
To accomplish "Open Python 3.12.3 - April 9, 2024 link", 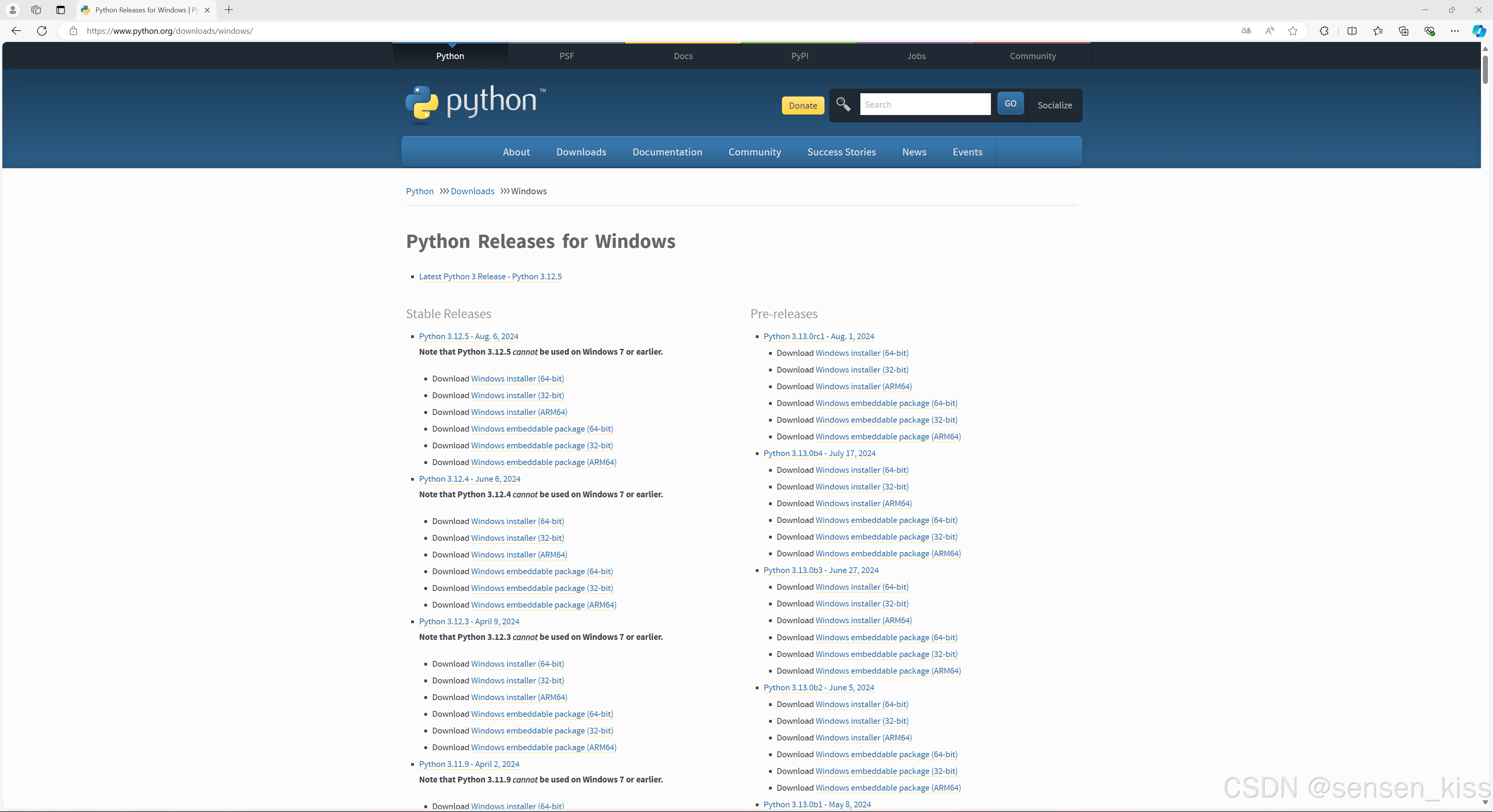I will (469, 621).
